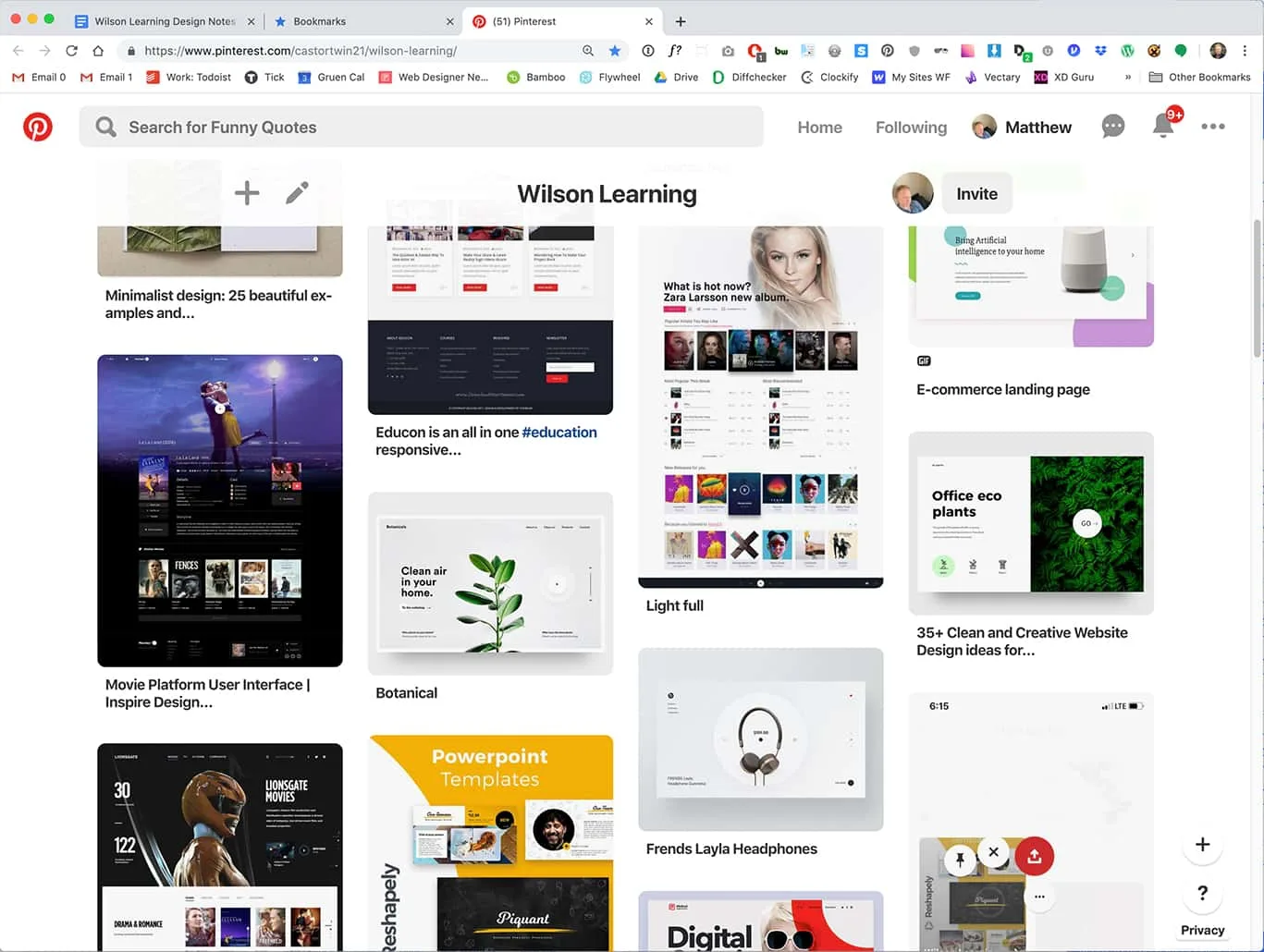This screenshot has height=952, width=1264.
Task: Open the camera screenshot extension
Action: pos(729,51)
